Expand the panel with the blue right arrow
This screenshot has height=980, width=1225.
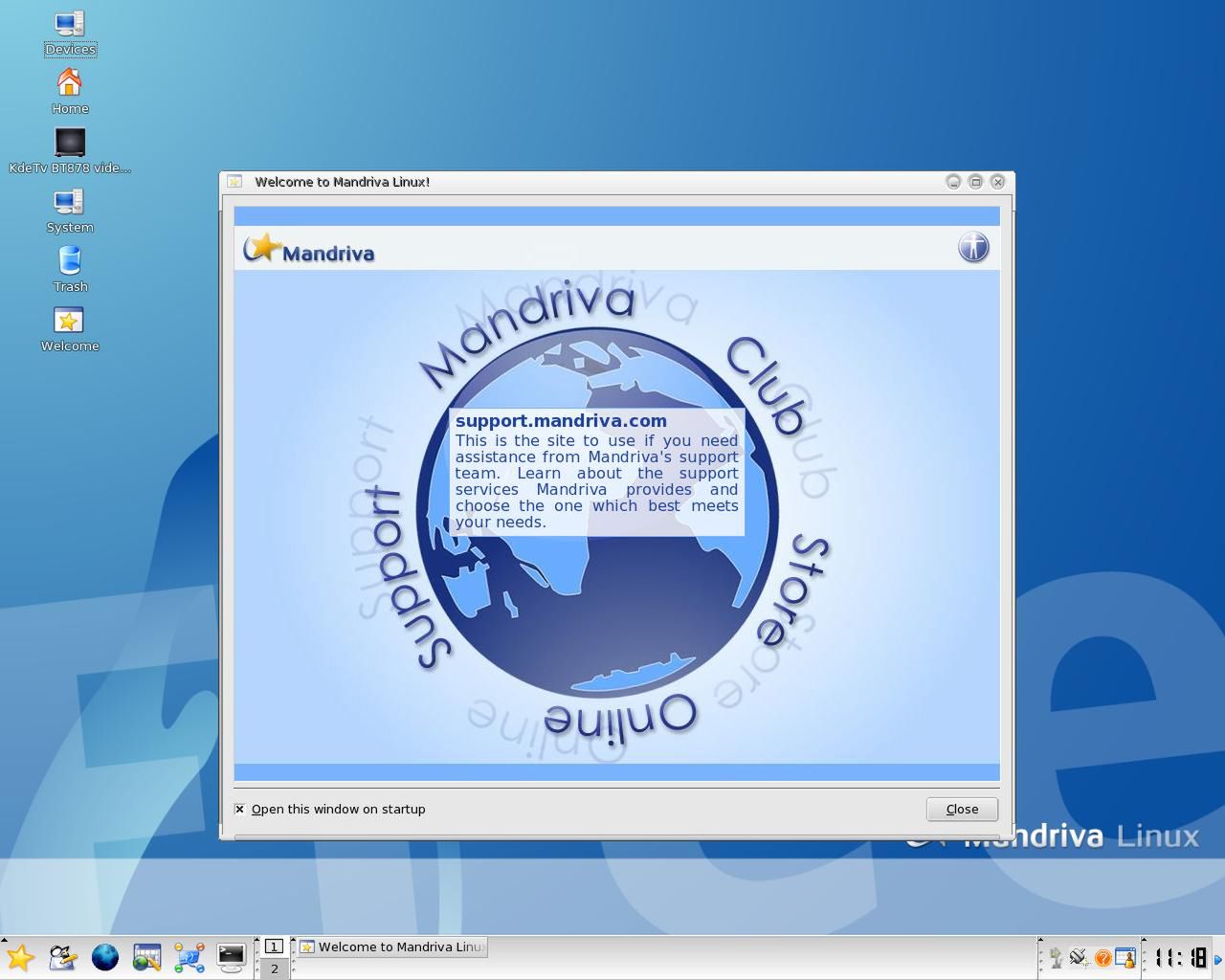coord(1218,958)
